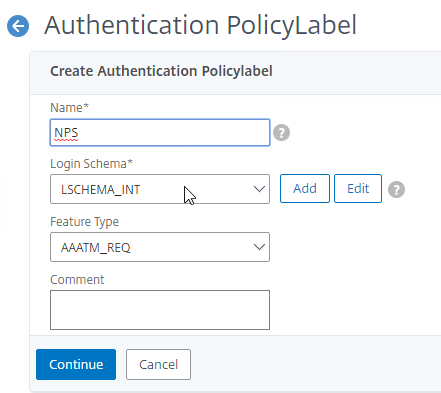Viewport: 441px width, 393px height.
Task: Select the LSCHEMA_INT value in Login Schema
Action: click(x=100, y=190)
